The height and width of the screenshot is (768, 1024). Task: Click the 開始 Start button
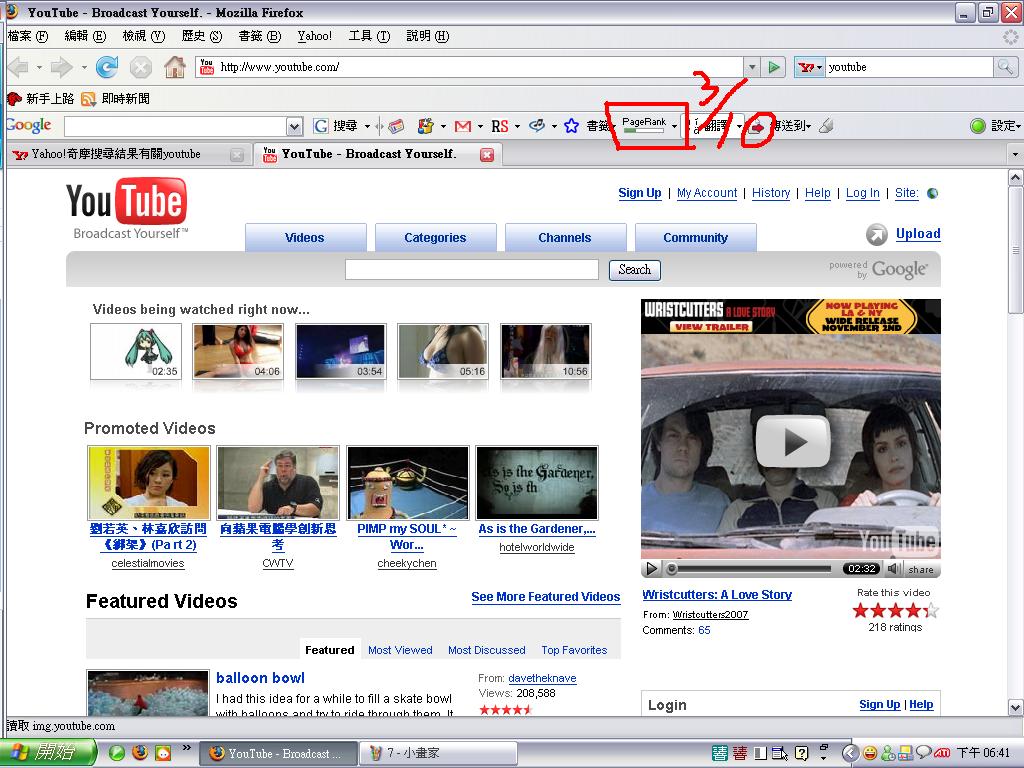[x=47, y=753]
